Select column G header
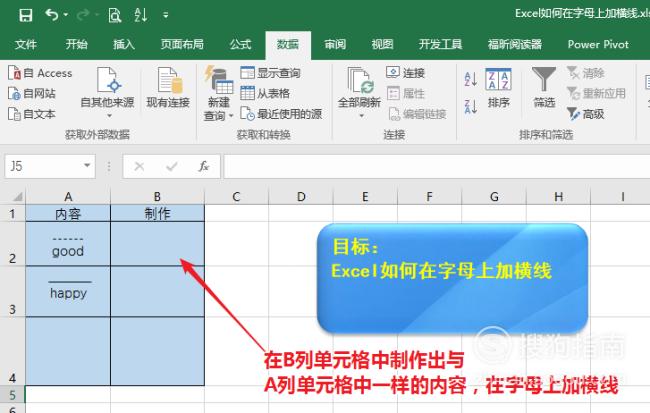Viewport: 650px width, 413px height. click(494, 197)
